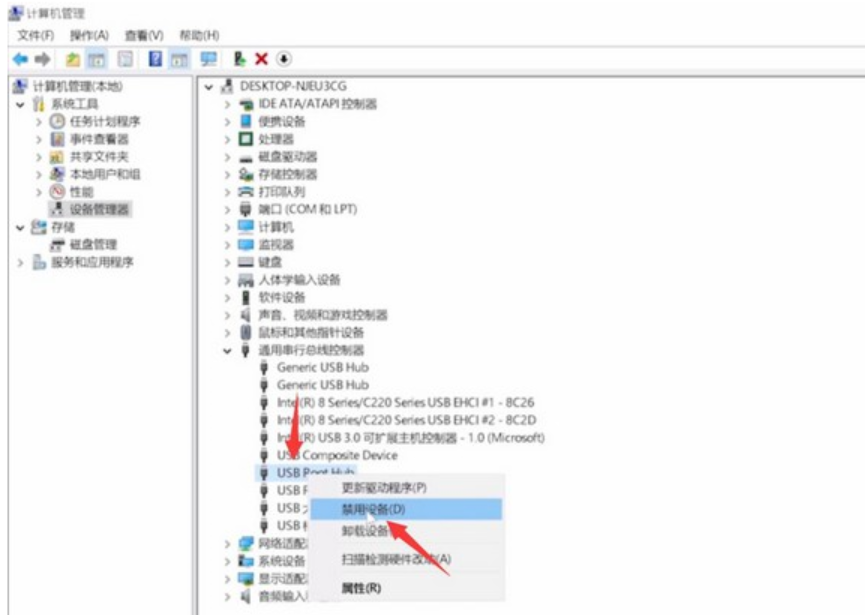
Task: Select 设备管理器 in the left tree
Action: (x=99, y=209)
